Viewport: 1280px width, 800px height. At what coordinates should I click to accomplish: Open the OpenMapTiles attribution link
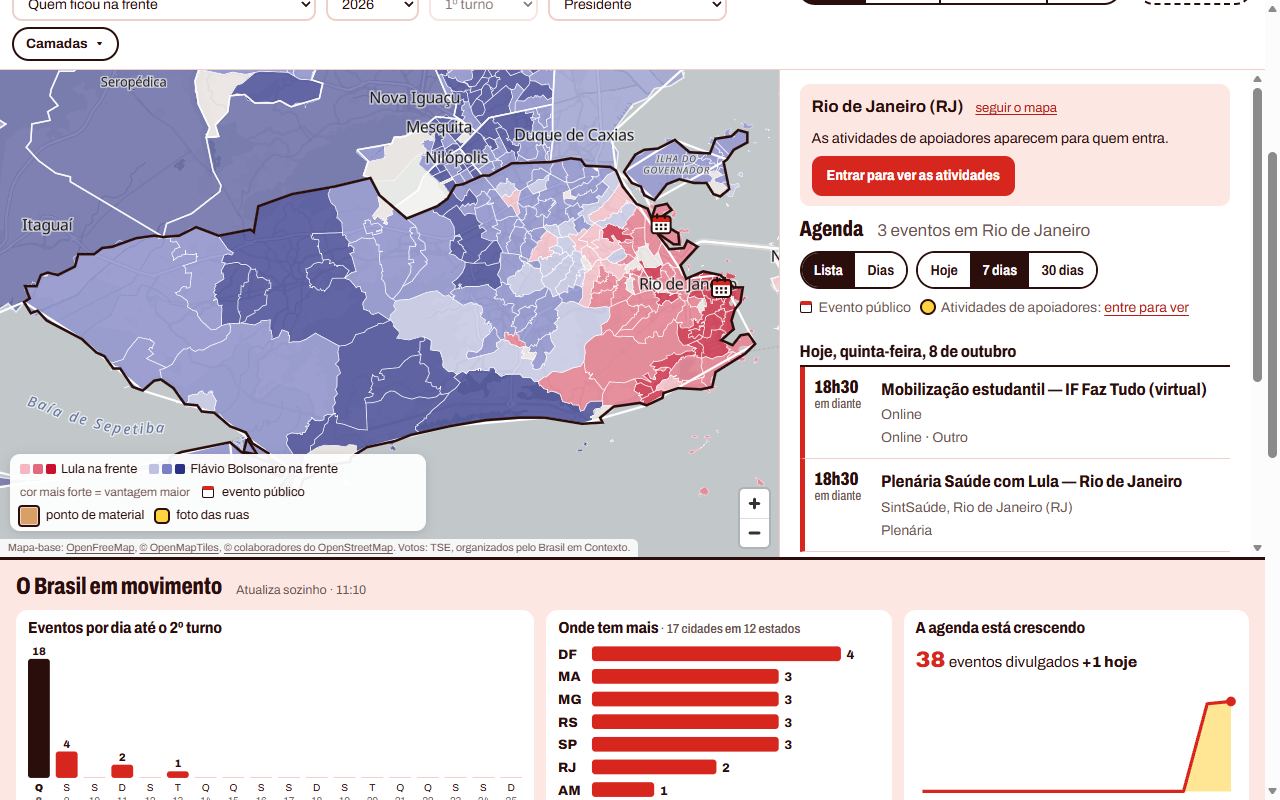[178, 548]
